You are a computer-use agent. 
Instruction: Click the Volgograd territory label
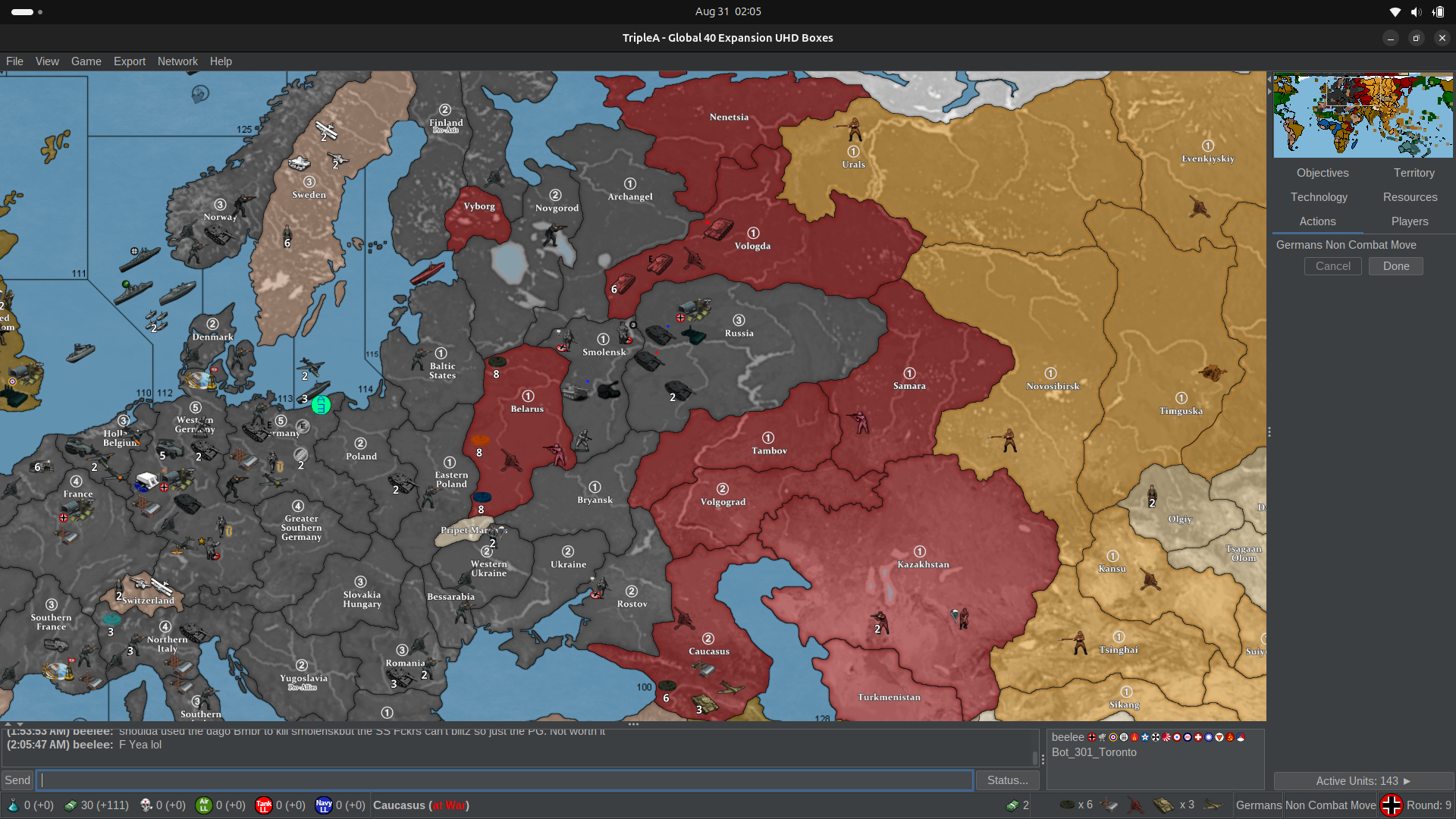(x=723, y=502)
